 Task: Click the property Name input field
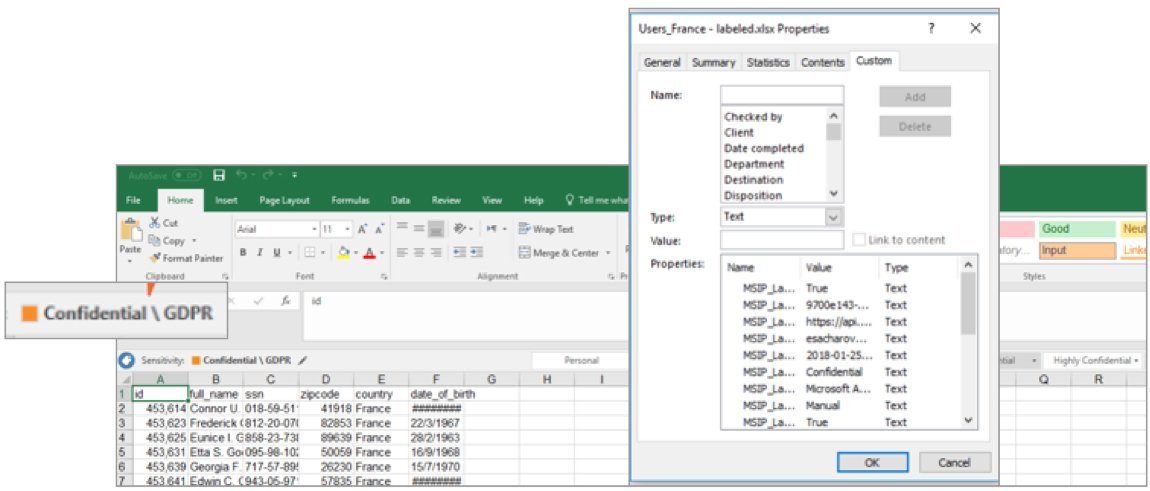tap(781, 95)
